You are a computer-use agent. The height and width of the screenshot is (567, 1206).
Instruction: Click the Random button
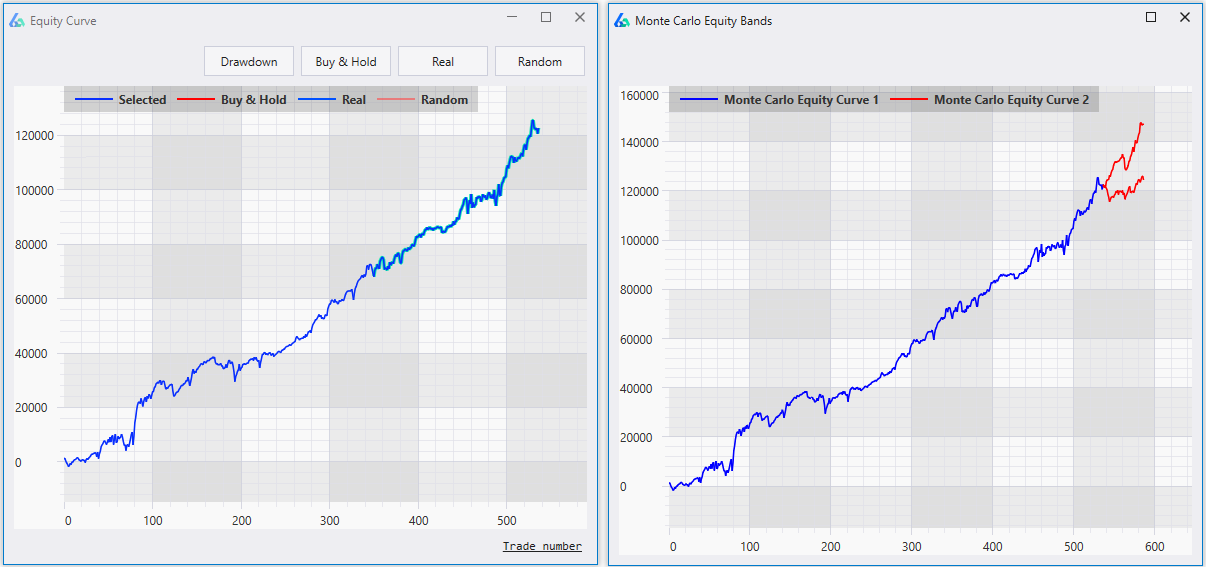click(540, 62)
